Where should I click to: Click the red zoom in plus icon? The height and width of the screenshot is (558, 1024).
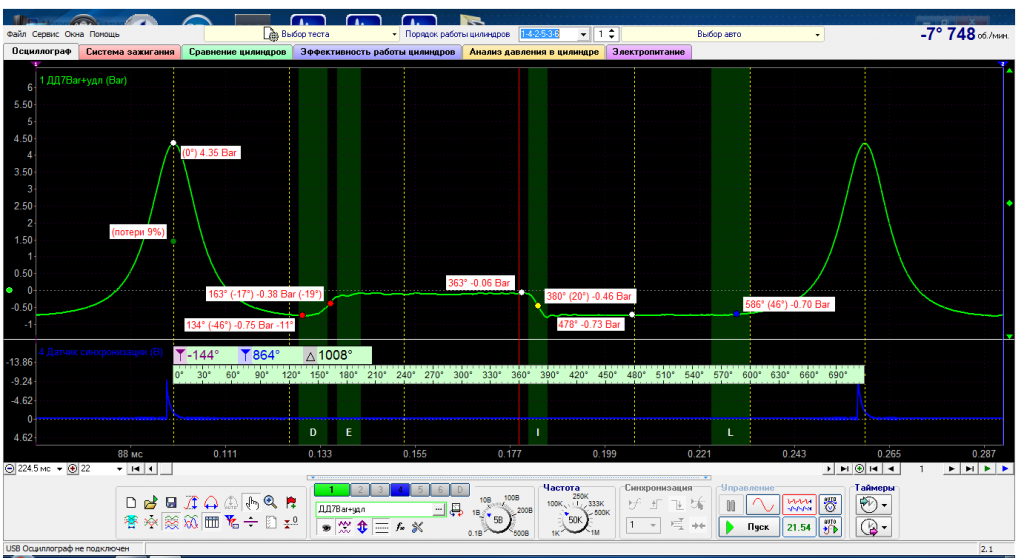(72, 468)
